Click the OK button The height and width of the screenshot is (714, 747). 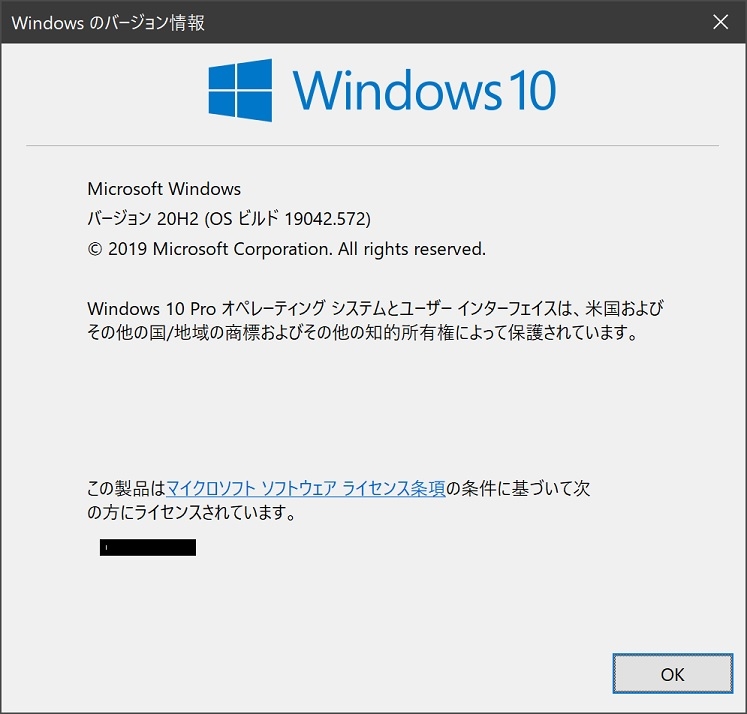click(672, 674)
